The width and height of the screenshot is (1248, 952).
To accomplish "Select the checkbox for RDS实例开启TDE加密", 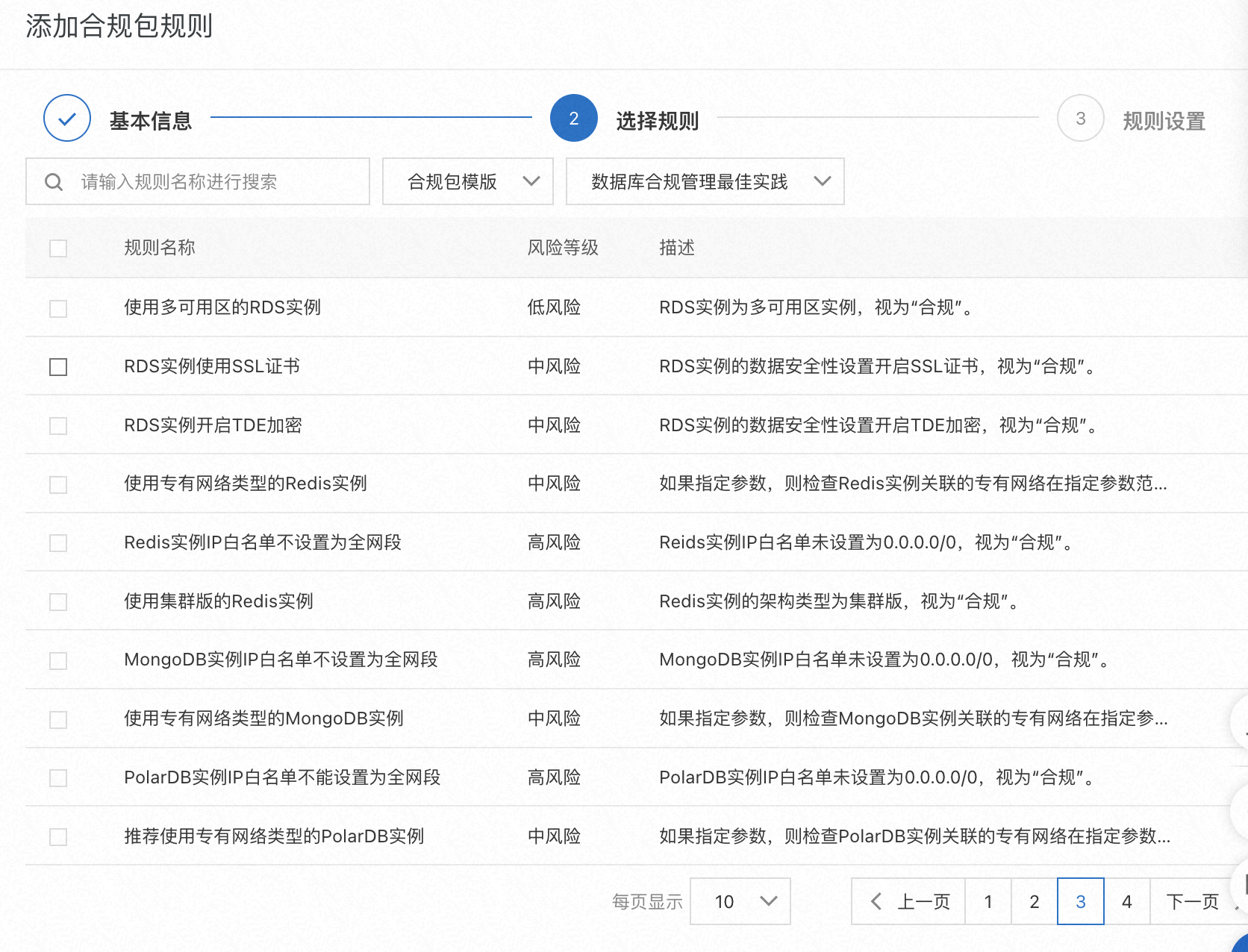I will pos(58,426).
